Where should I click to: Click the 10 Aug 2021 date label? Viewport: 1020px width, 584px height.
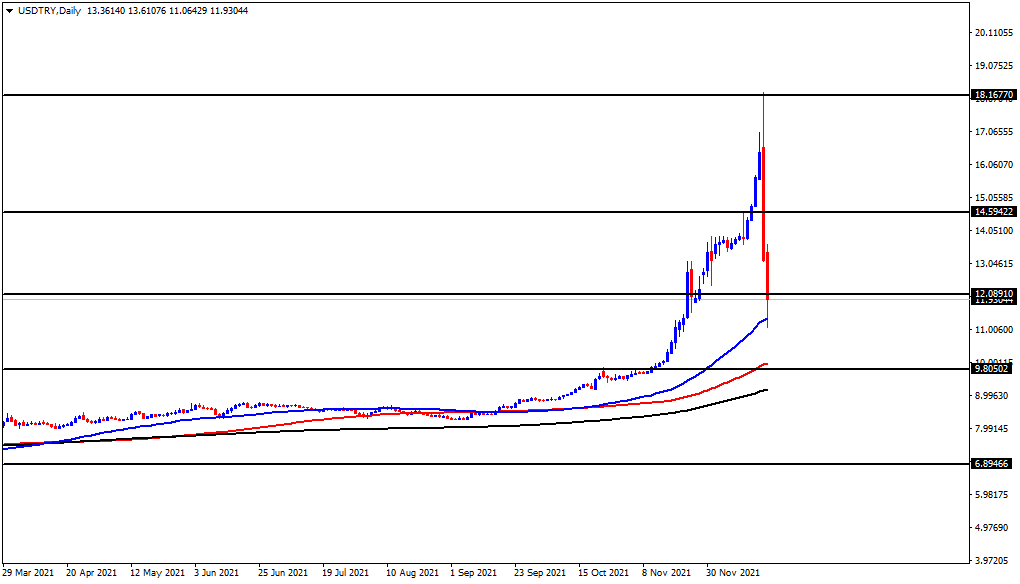pos(412,573)
